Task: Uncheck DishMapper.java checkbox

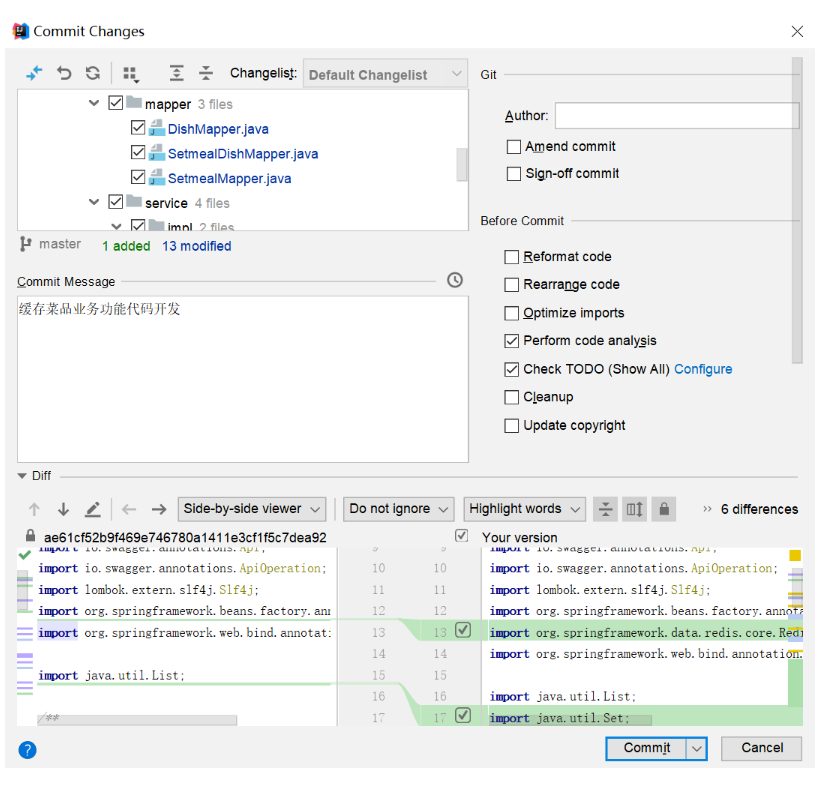Action: pos(138,127)
